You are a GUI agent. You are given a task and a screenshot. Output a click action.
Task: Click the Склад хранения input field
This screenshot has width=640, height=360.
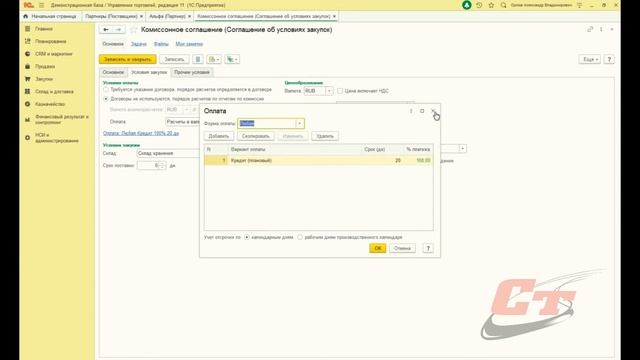coord(168,153)
